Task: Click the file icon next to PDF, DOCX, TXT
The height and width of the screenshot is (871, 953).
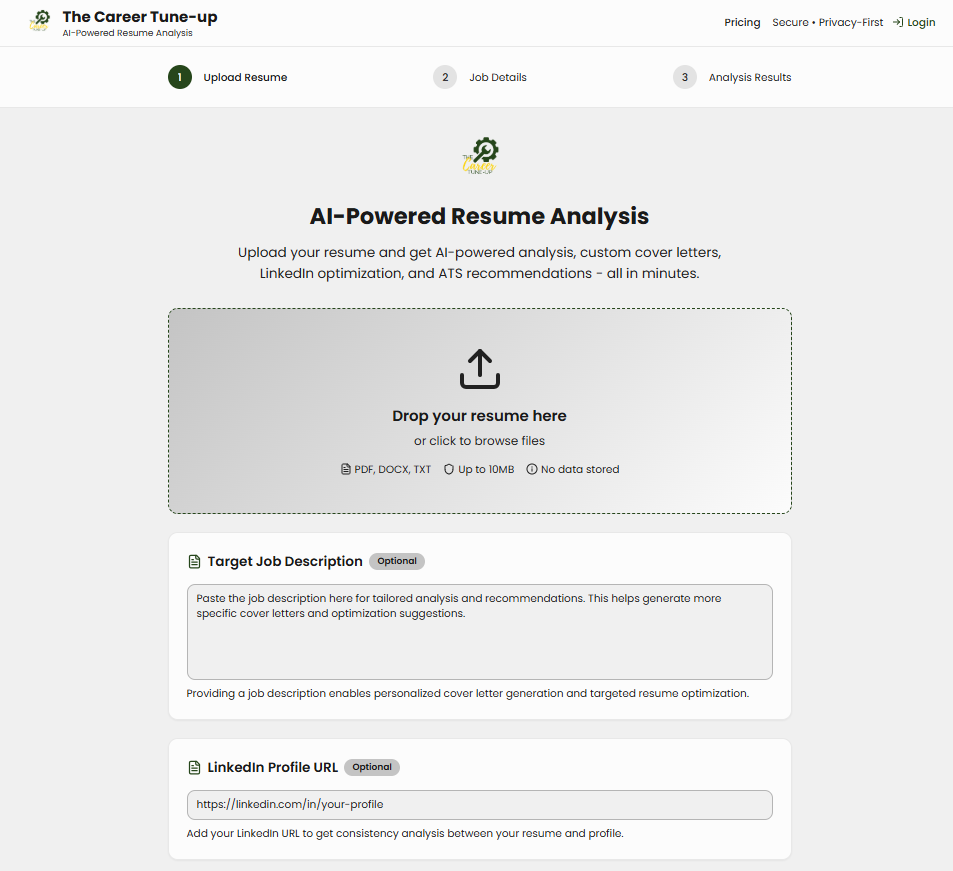Action: click(x=346, y=469)
